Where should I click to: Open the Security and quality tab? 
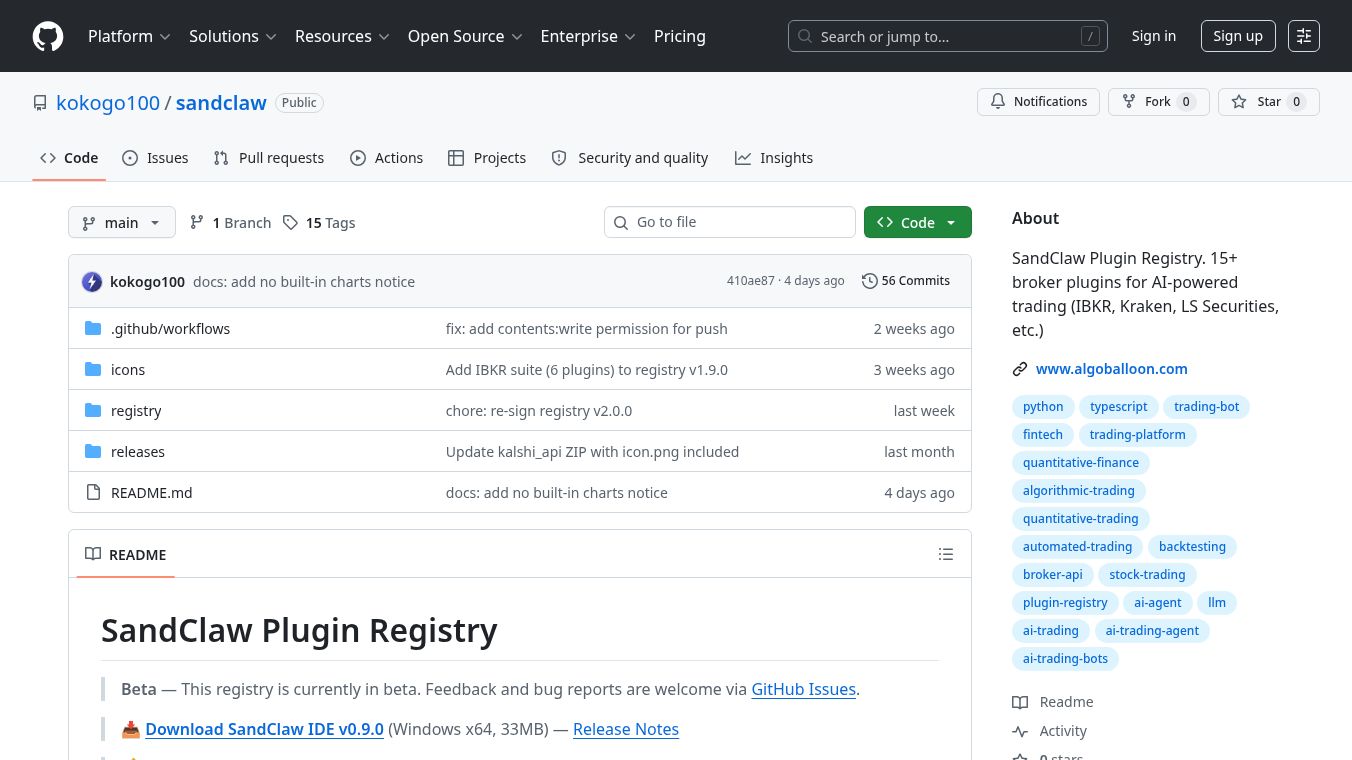coord(630,158)
